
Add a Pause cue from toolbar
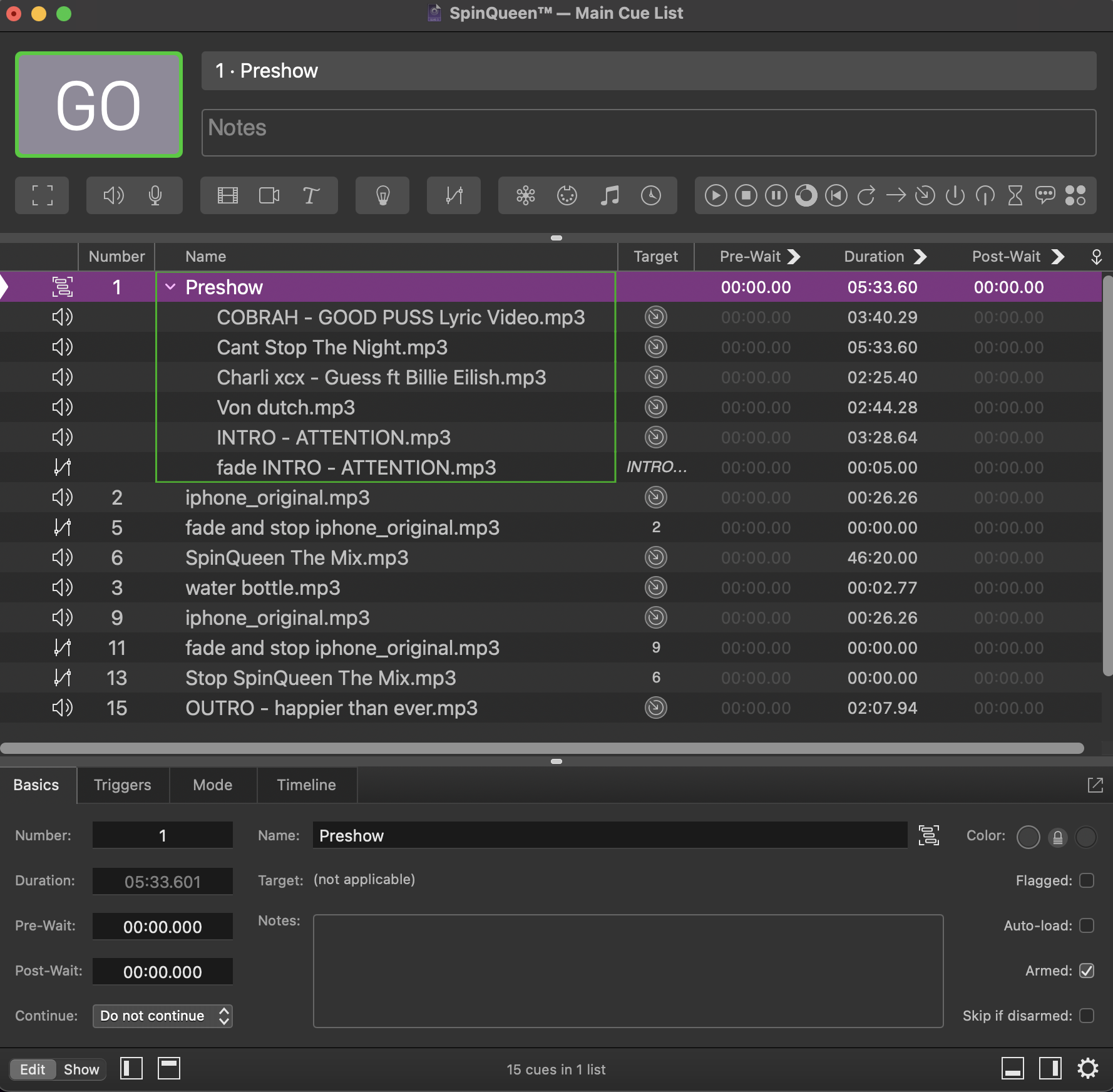(776, 195)
